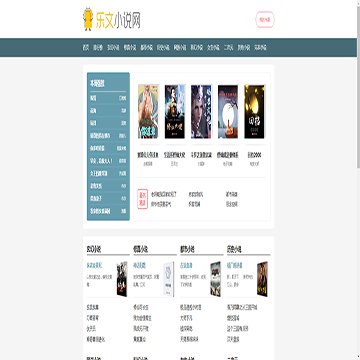Open 排行榜 in the navigation bar
Screen dimensions: 360x360
[x=98, y=48]
